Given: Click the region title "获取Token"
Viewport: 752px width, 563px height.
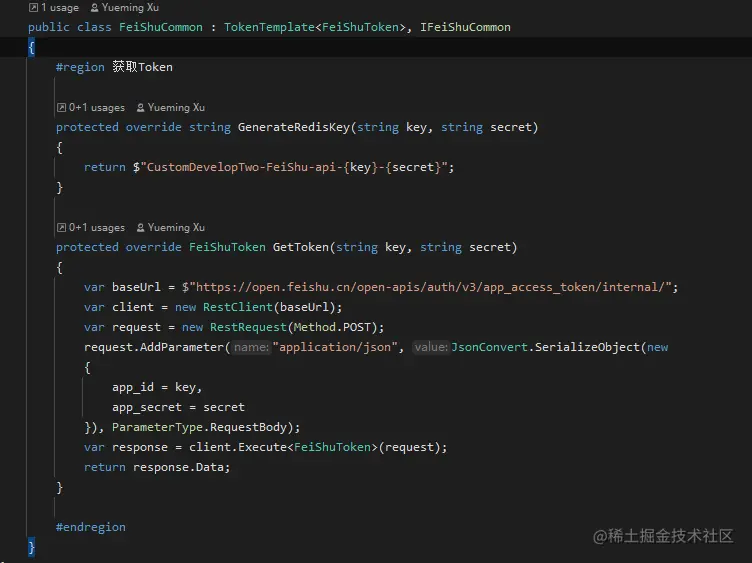Looking at the screenshot, I should tap(142, 67).
